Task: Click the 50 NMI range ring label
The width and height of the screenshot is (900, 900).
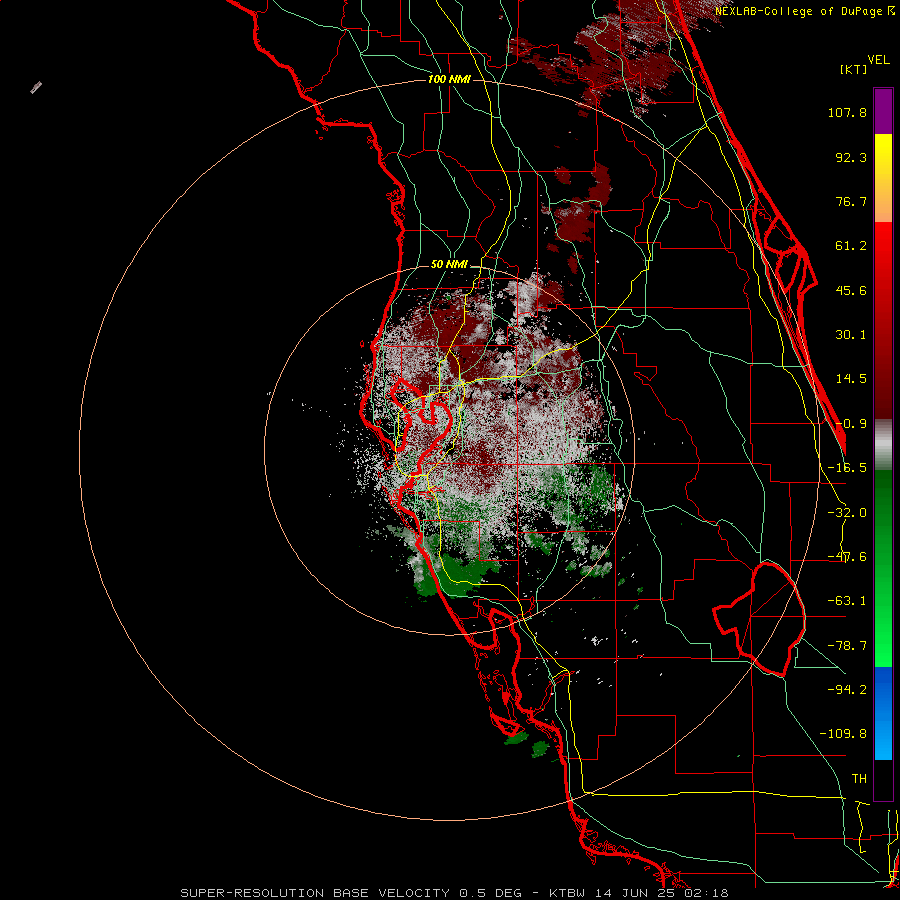Action: click(x=449, y=265)
